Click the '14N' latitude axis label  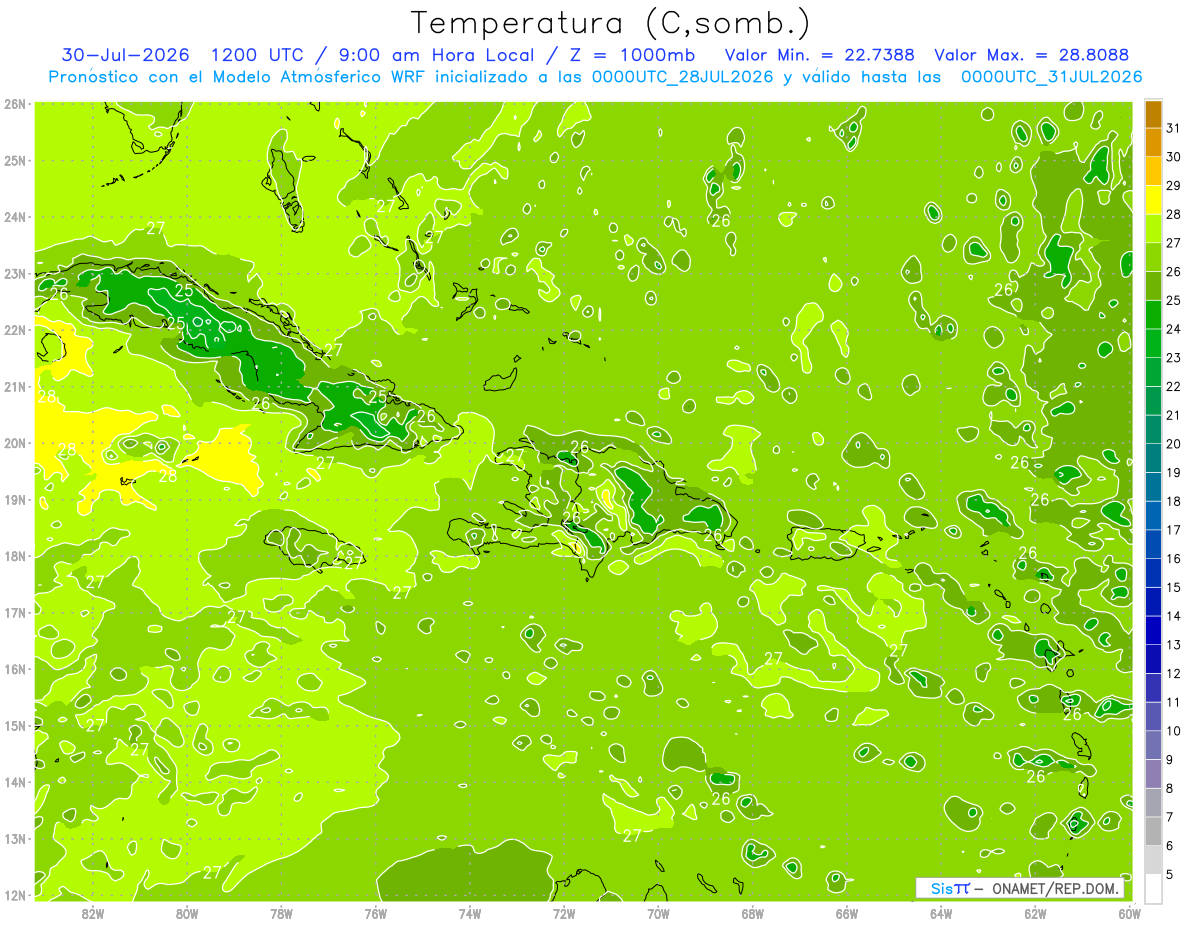[x=14, y=782]
